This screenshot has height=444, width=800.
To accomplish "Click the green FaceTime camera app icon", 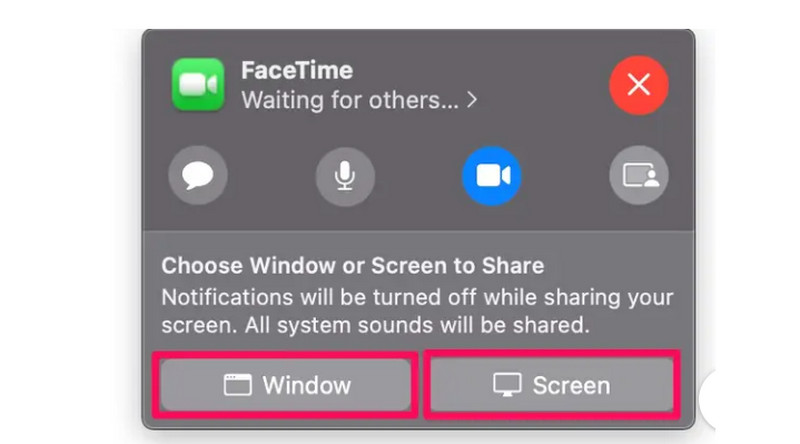I will tap(198, 85).
